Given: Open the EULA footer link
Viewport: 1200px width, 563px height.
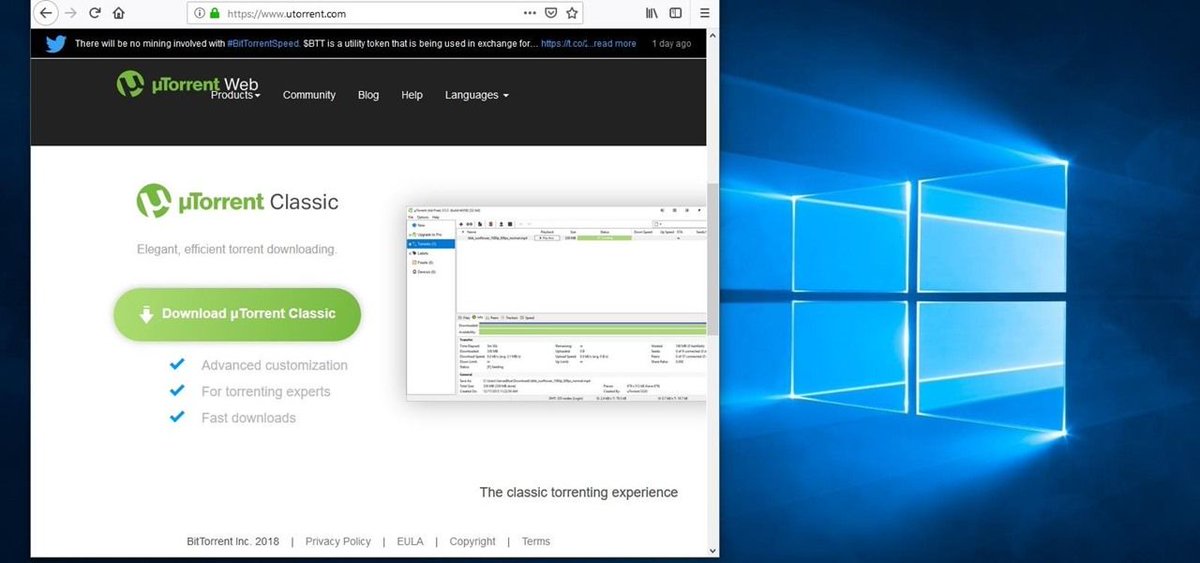Looking at the screenshot, I should 410,541.
